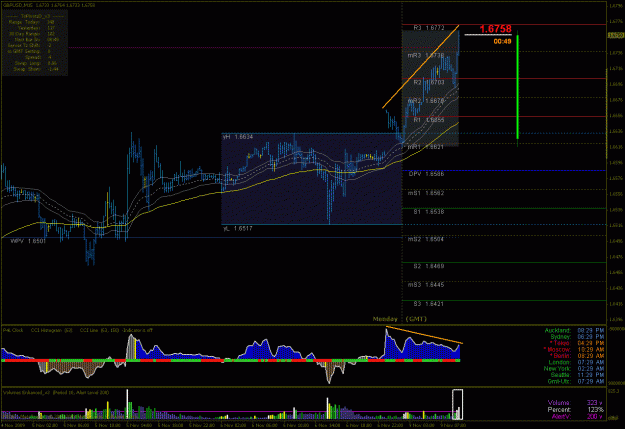Image resolution: width=625 pixels, height=429 pixels.
Task: Click the DPV daily pivot label
Action: click(426, 174)
